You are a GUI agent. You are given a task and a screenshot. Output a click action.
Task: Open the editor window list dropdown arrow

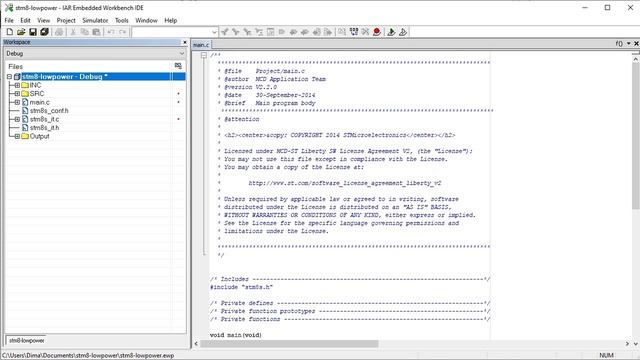[629, 43]
